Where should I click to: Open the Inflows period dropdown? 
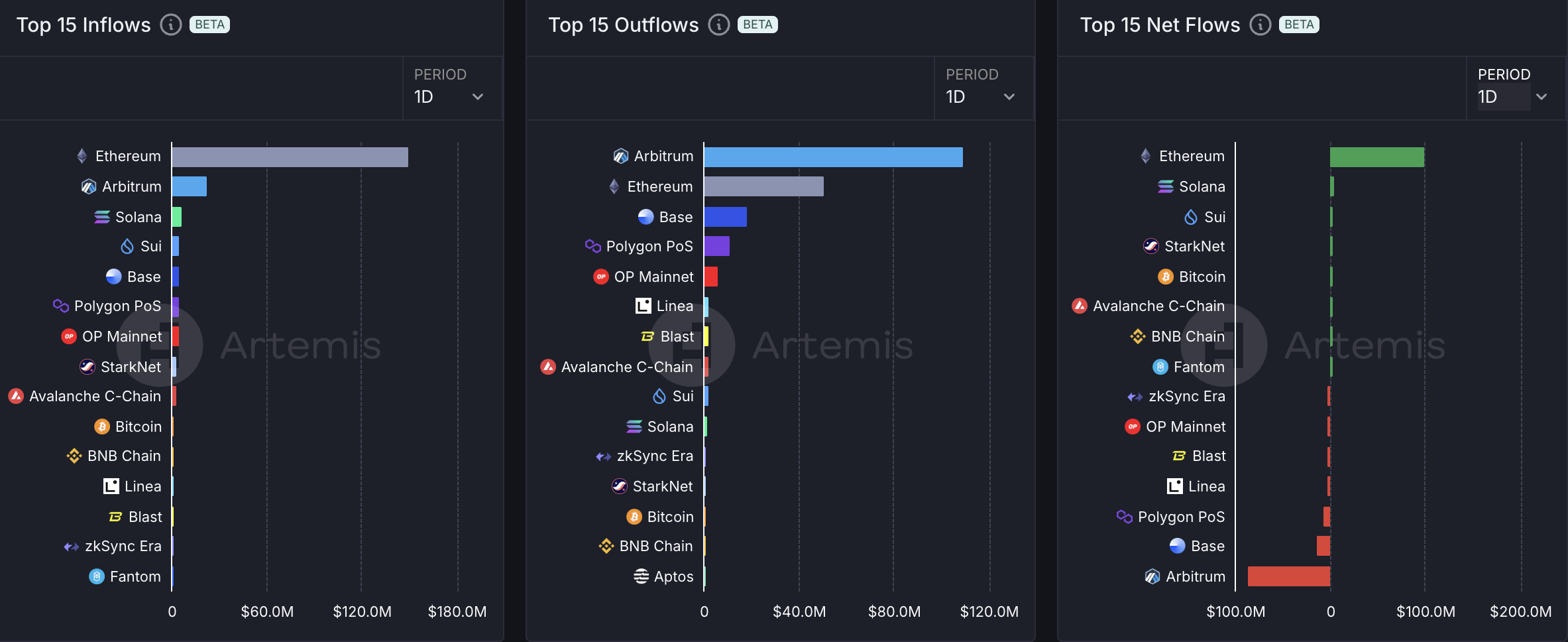pyautogui.click(x=449, y=97)
